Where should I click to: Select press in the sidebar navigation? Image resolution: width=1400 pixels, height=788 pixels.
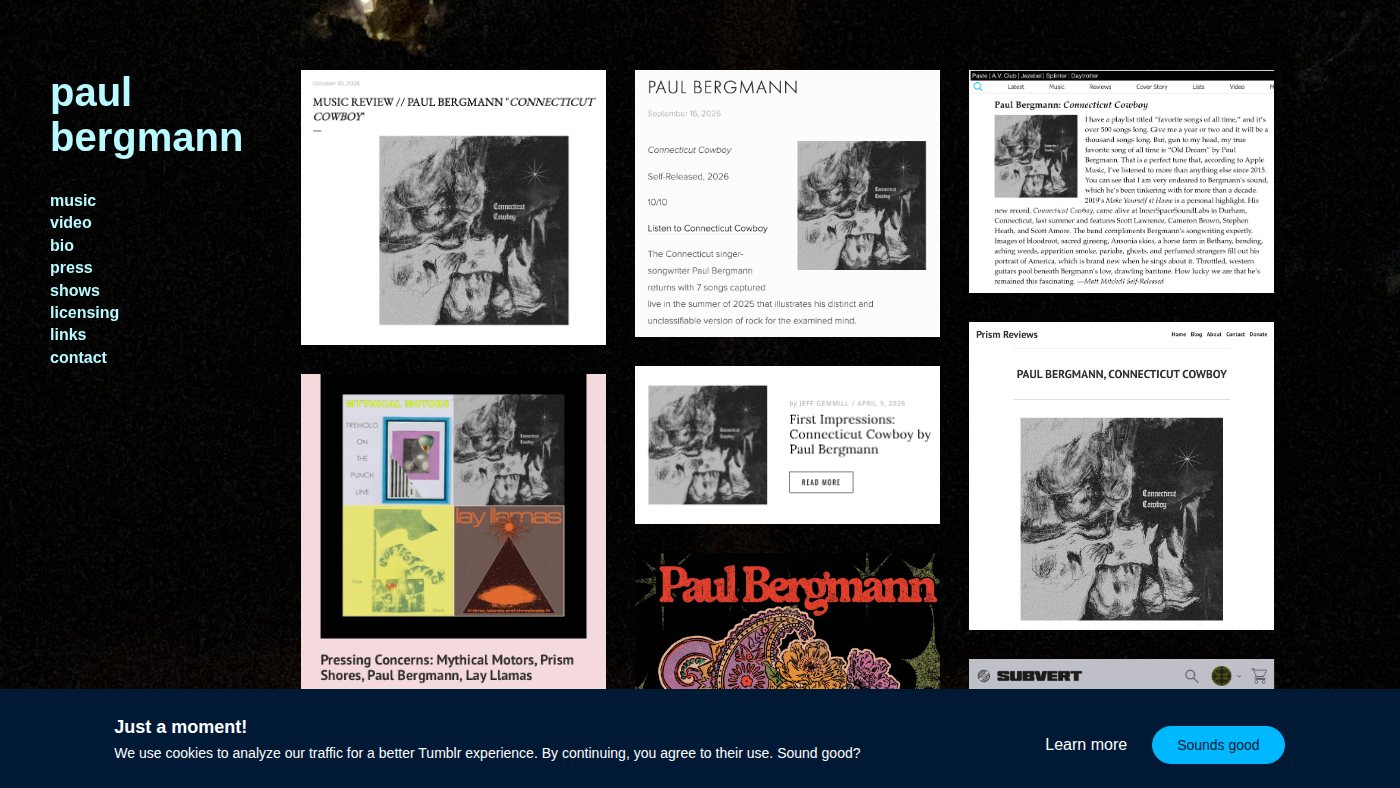tap(71, 267)
